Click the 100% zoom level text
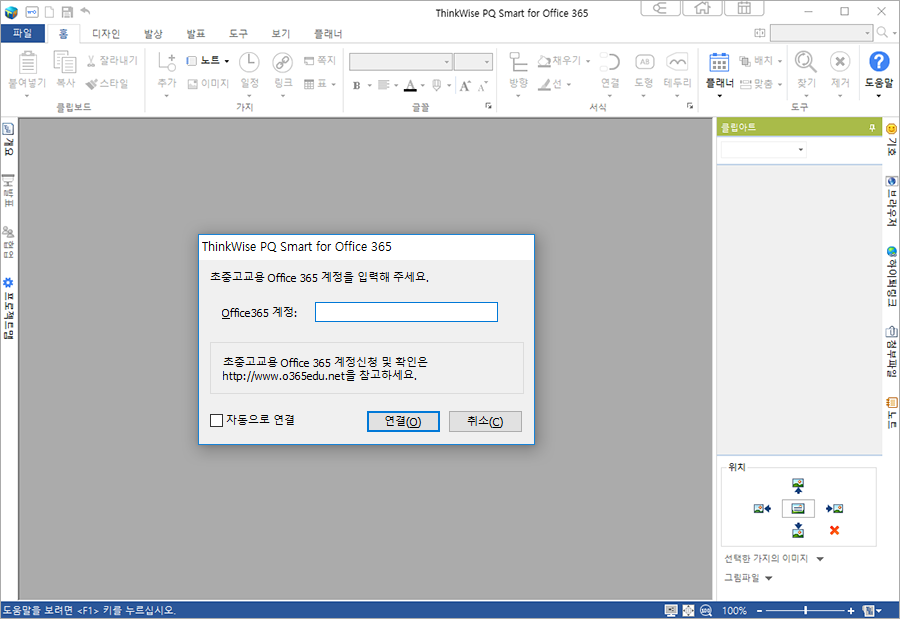This screenshot has height=619, width=900. click(x=734, y=610)
